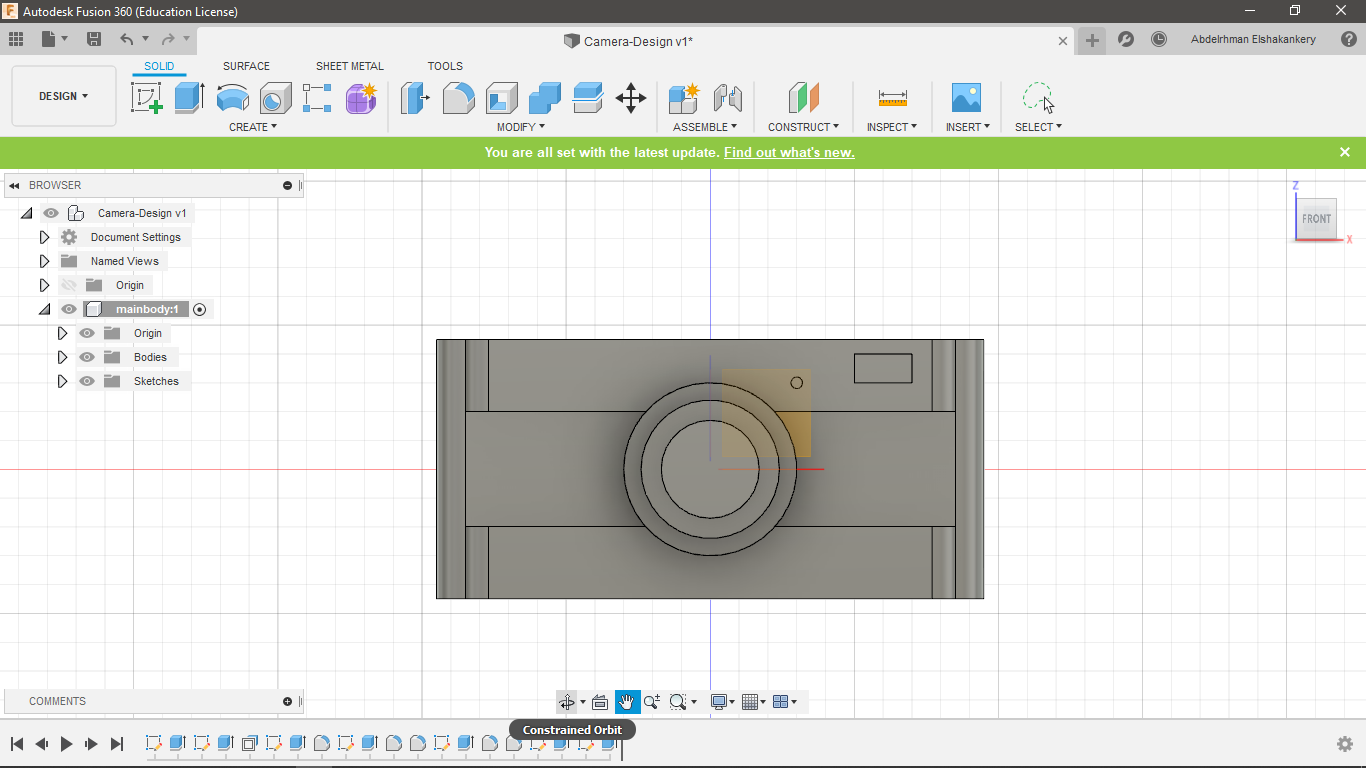
Task: Toggle visibility of Camera-Design v1
Action: 51,213
